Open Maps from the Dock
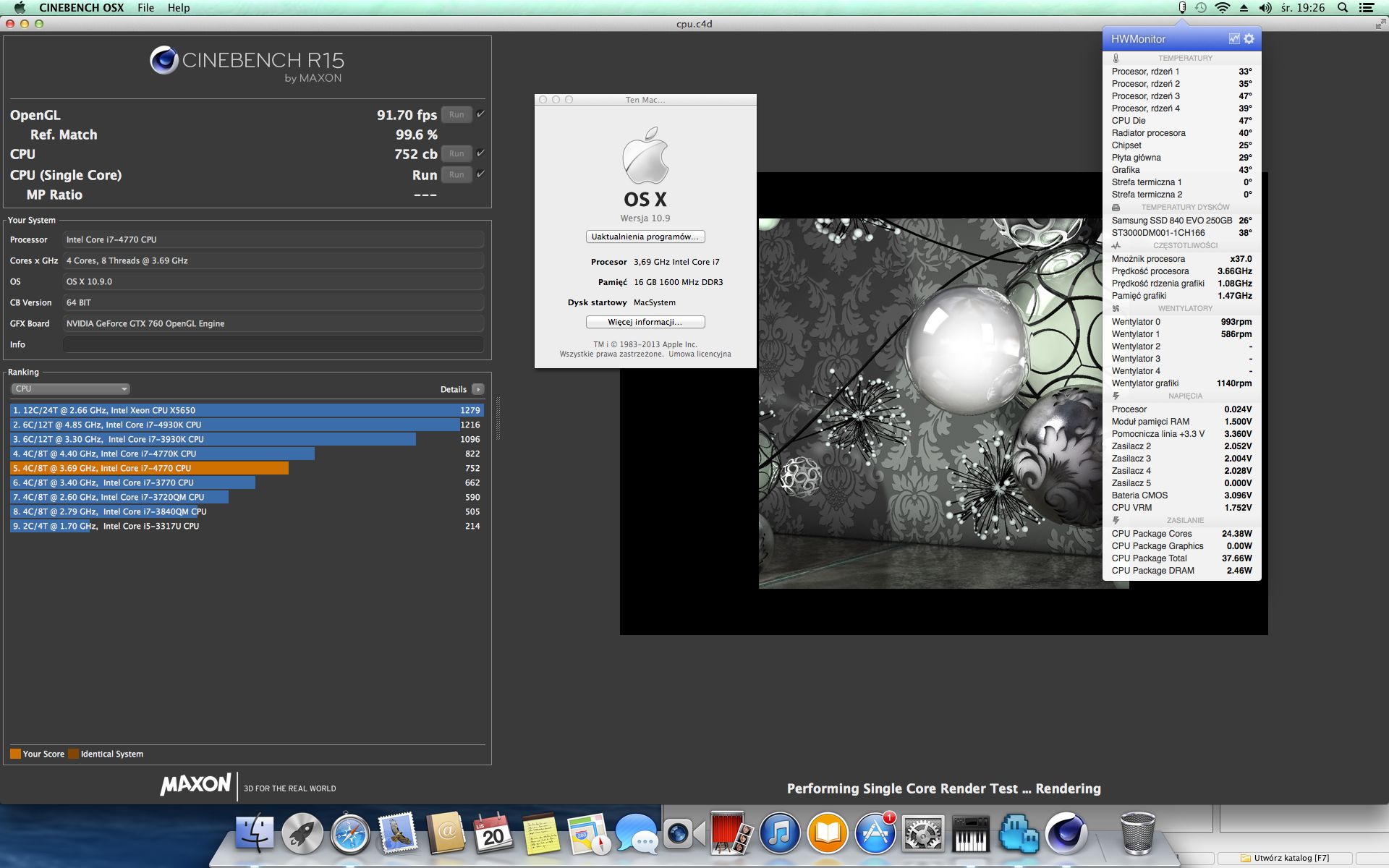Viewport: 1389px width, 868px height. 589,833
